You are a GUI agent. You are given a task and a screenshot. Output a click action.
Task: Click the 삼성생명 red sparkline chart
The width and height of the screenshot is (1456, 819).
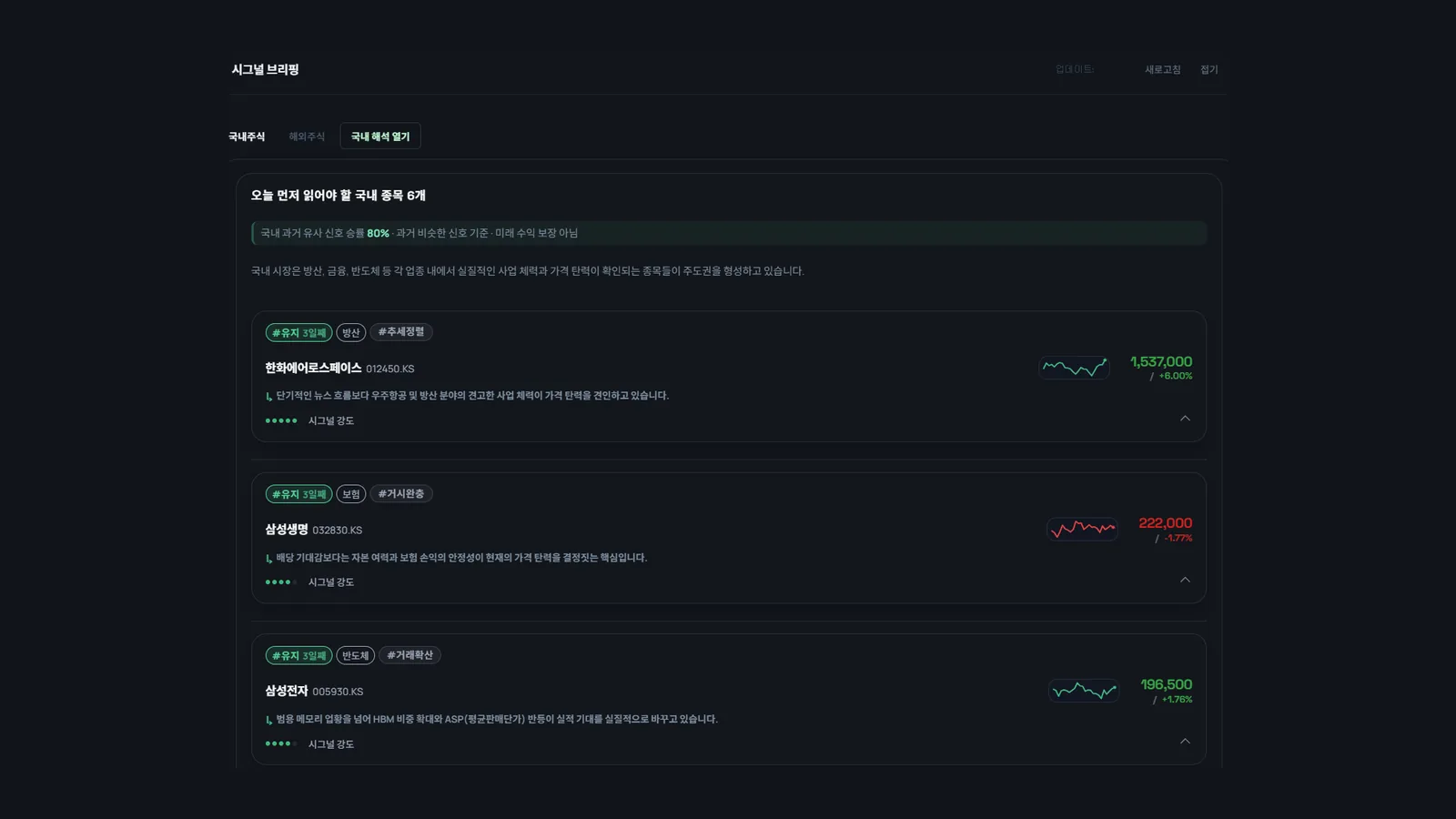coord(1082,528)
